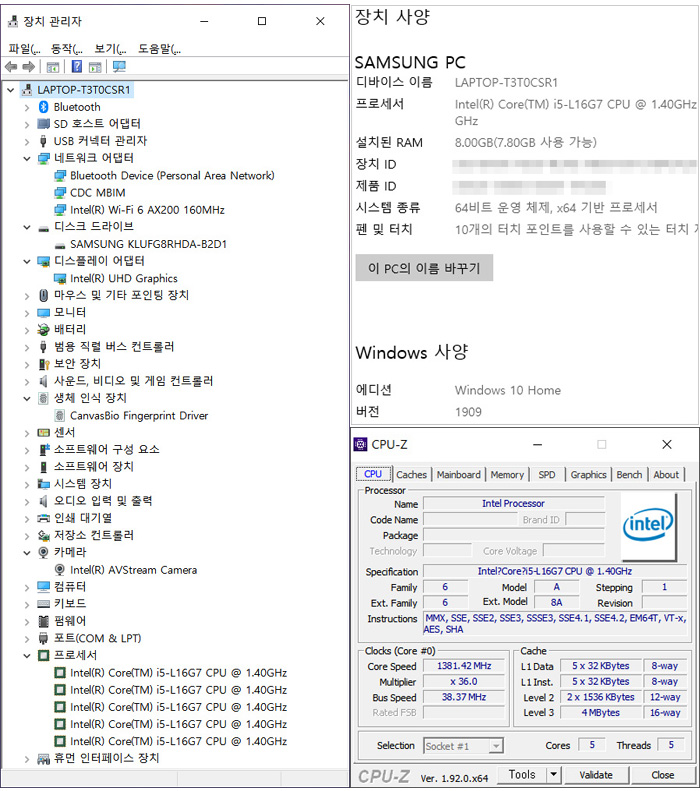This screenshot has height=791, width=700.
Task: Click the Specification field in CPU-Z
Action: coord(555,572)
